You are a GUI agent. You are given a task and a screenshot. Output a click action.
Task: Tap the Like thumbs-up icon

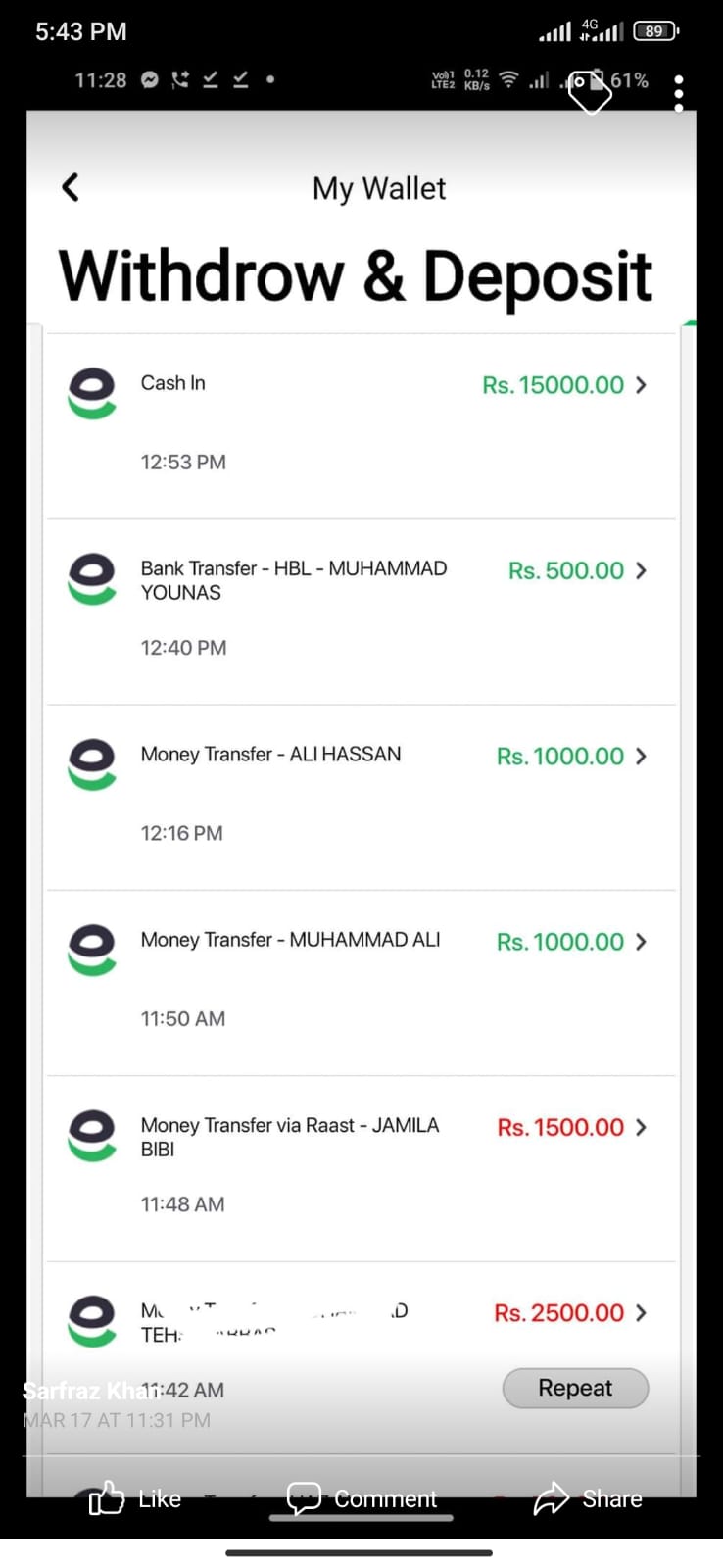coord(107,1498)
